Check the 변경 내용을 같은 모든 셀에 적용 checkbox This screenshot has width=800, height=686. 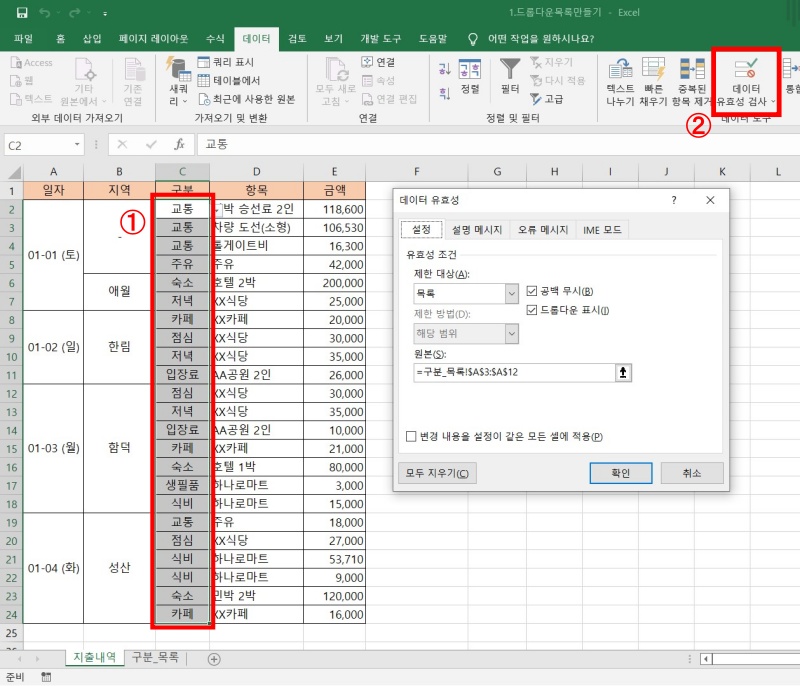click(x=407, y=436)
